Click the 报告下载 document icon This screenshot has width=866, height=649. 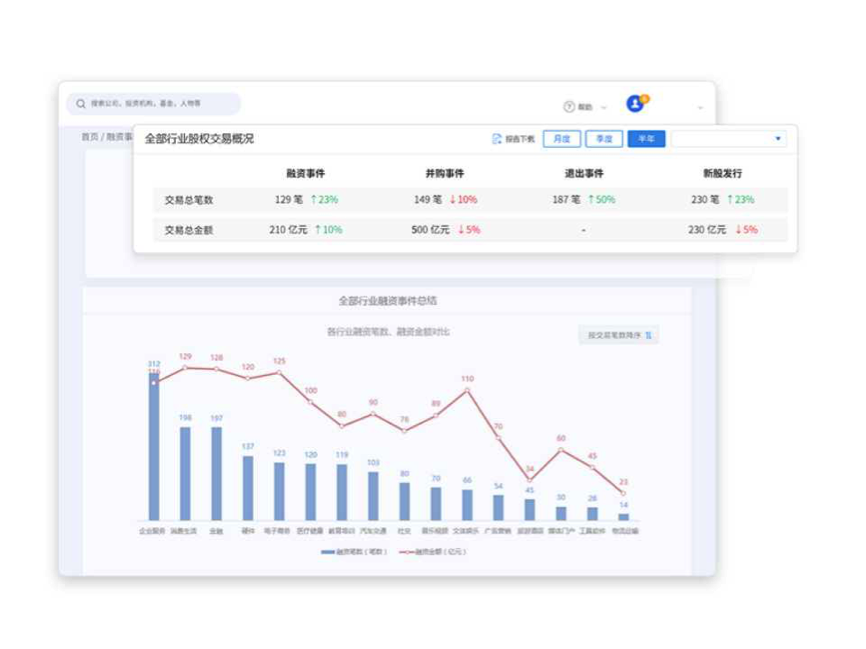point(497,139)
